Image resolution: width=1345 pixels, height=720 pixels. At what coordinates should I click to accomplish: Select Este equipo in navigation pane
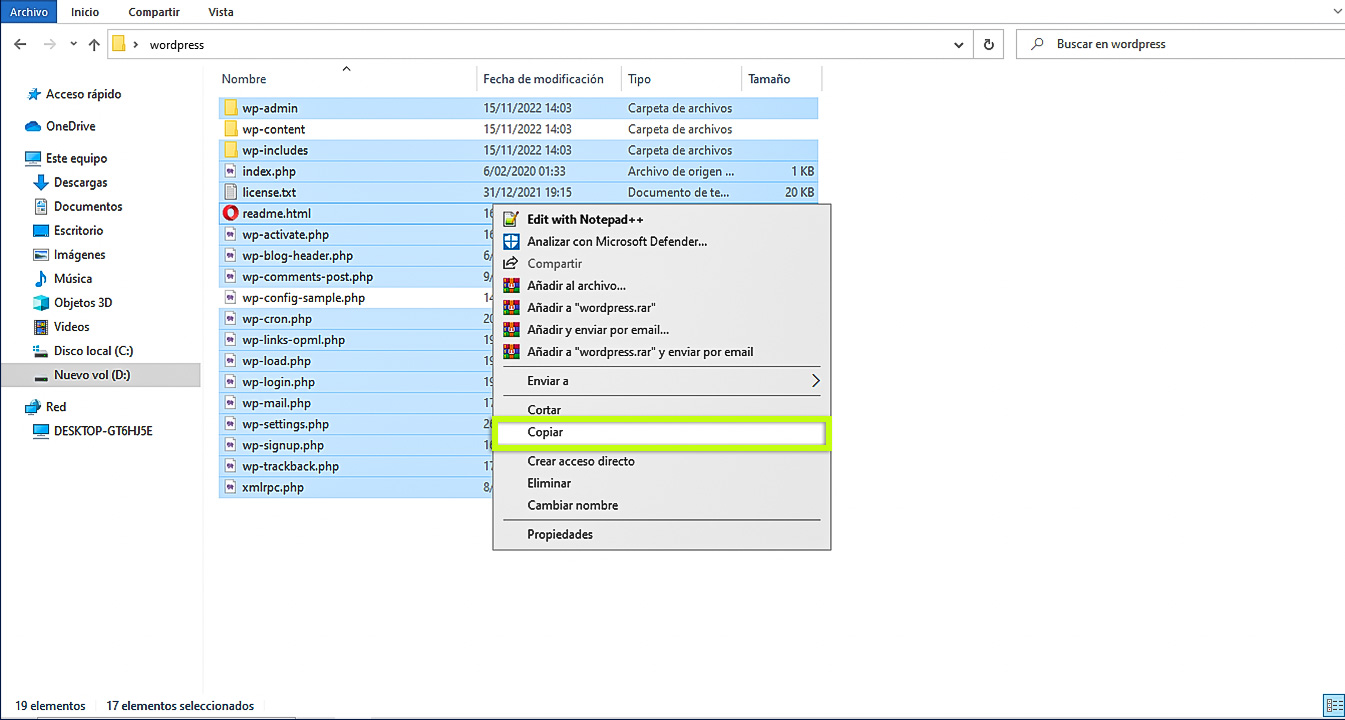click(x=76, y=158)
